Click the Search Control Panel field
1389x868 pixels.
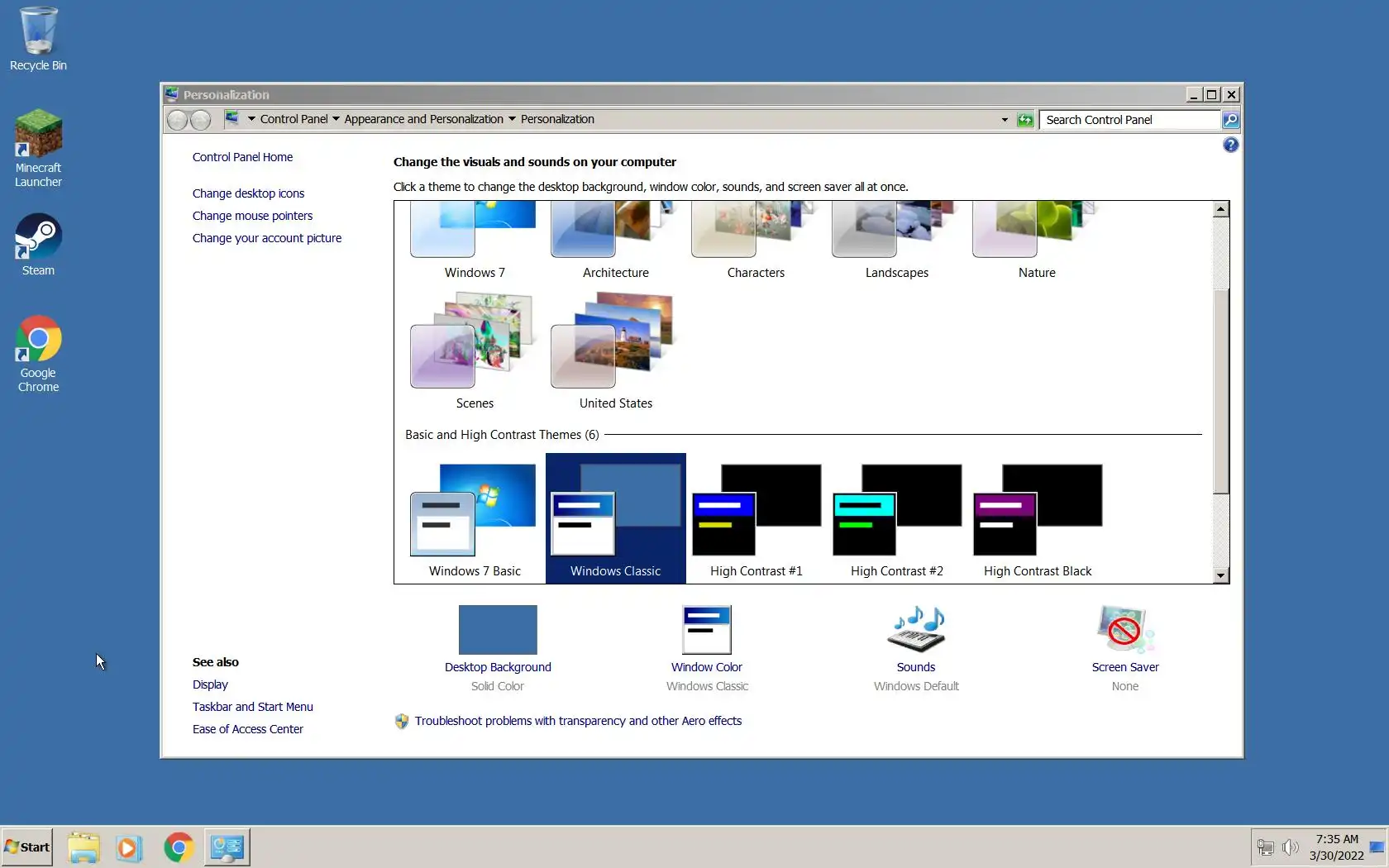coord(1130,120)
